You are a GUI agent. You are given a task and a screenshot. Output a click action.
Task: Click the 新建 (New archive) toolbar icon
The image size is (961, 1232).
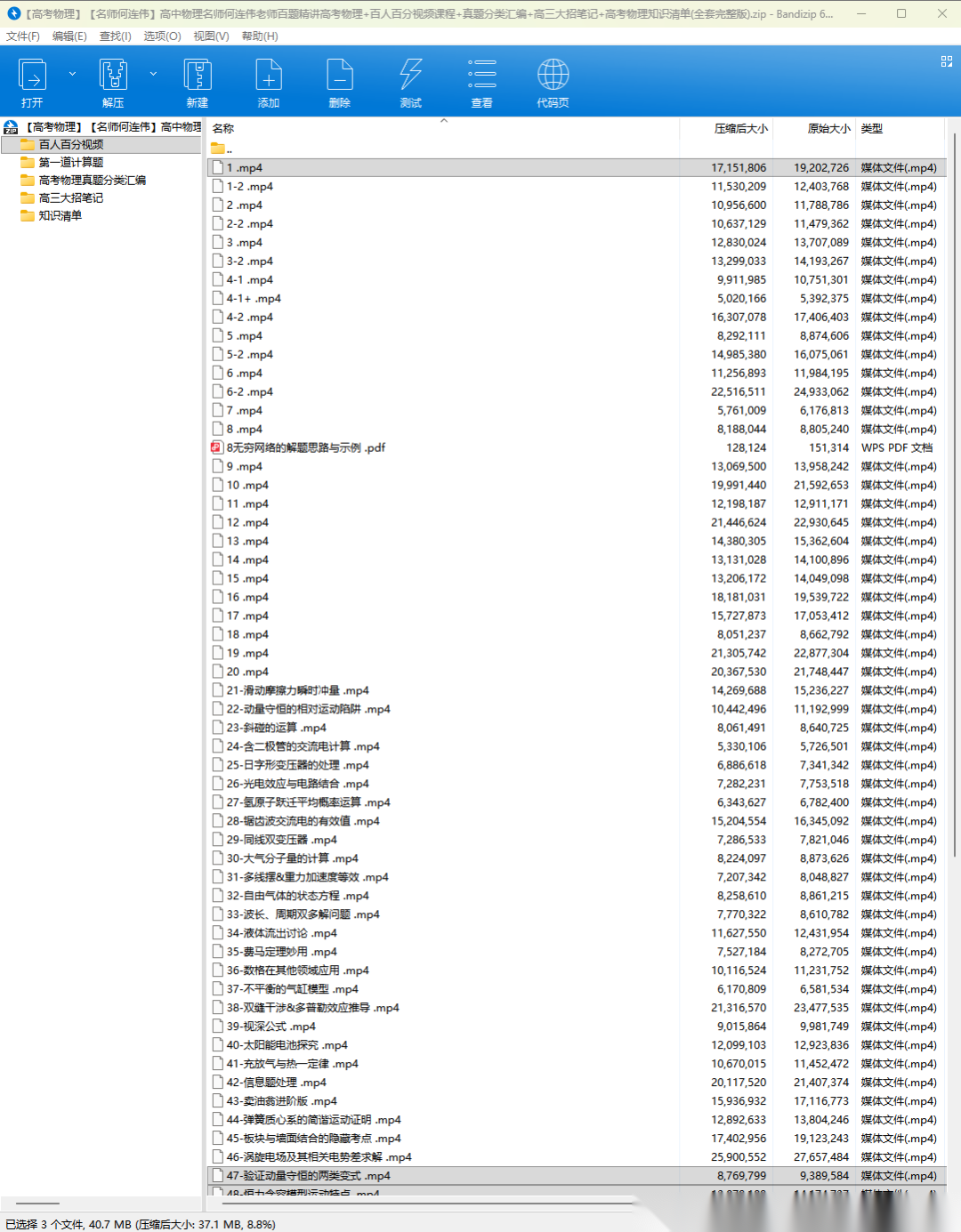tap(197, 82)
